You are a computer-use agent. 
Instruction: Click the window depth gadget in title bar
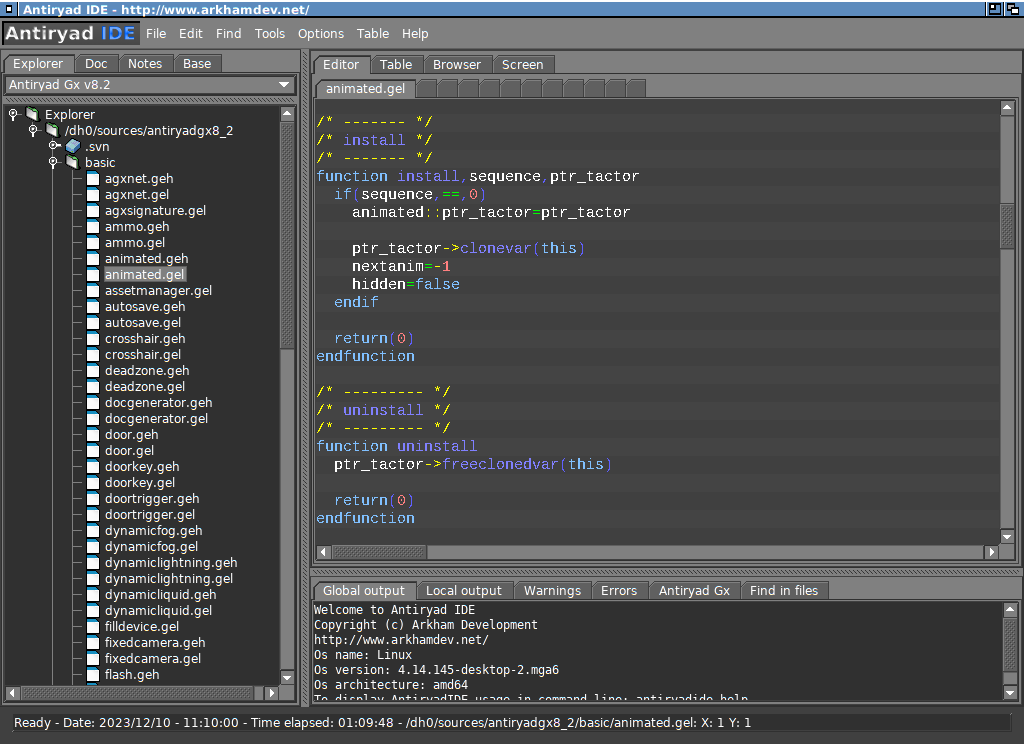tap(1013, 9)
